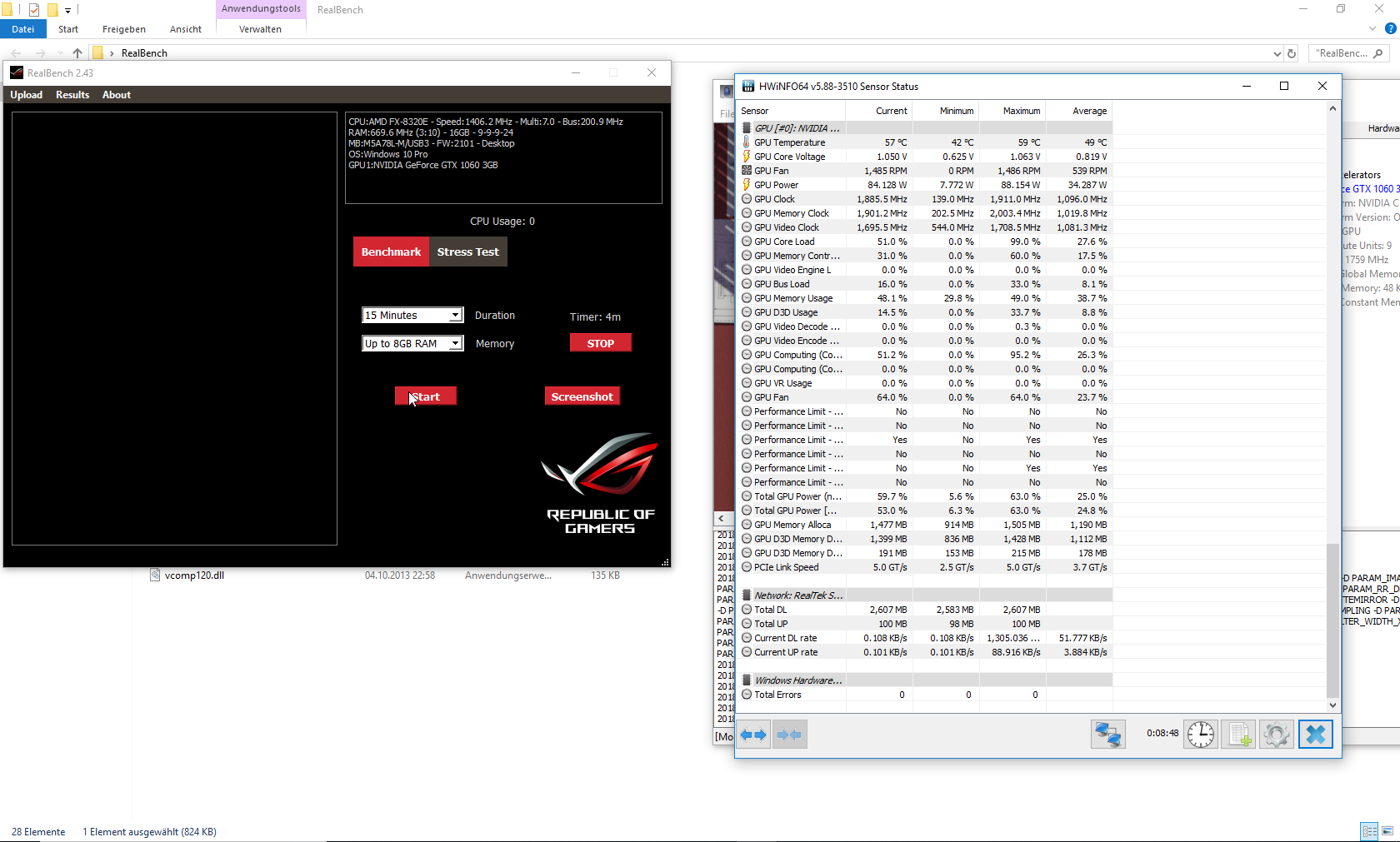Open the quick access toolbar customize arrow

67,11
